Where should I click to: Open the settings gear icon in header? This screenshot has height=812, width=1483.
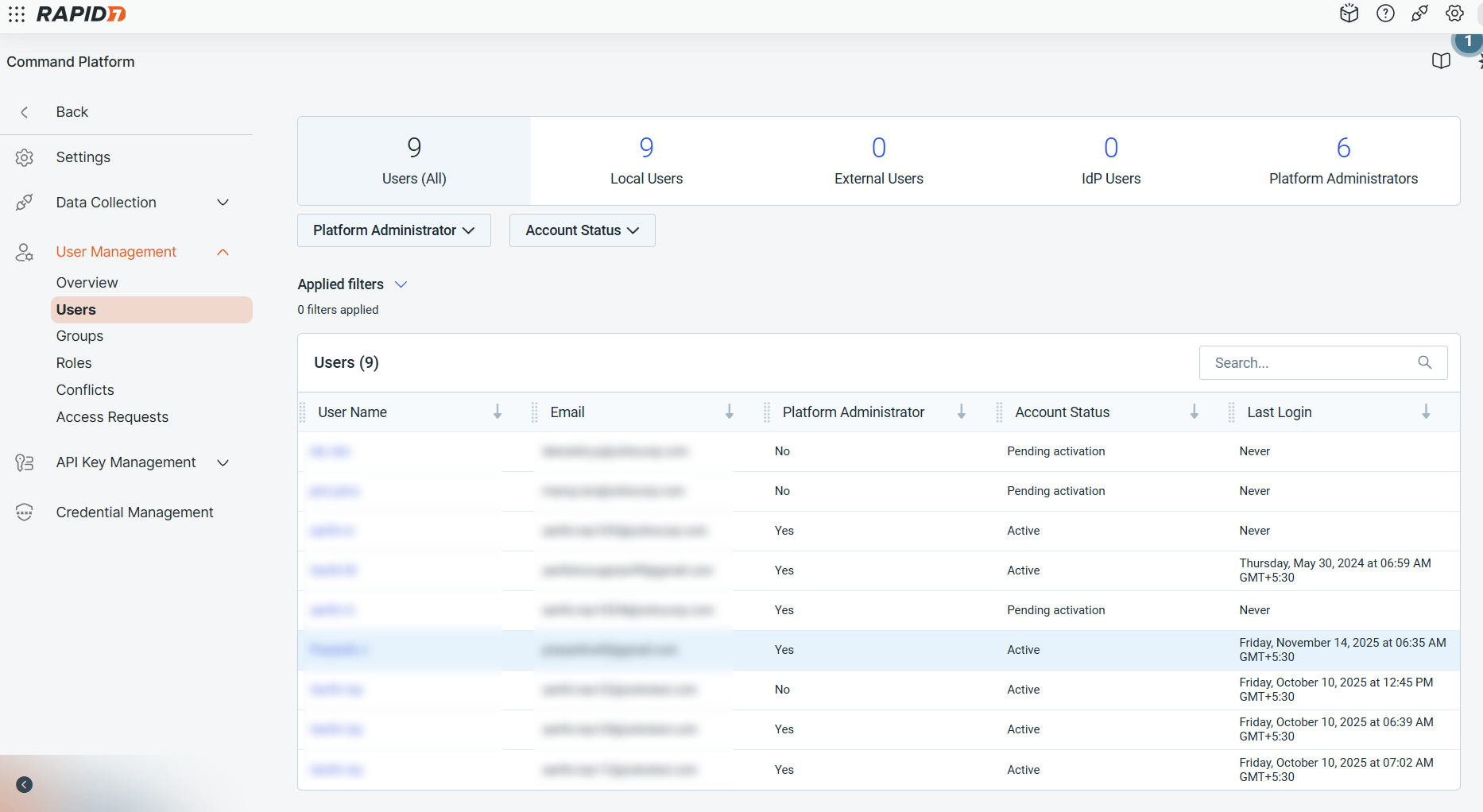coord(1454,14)
